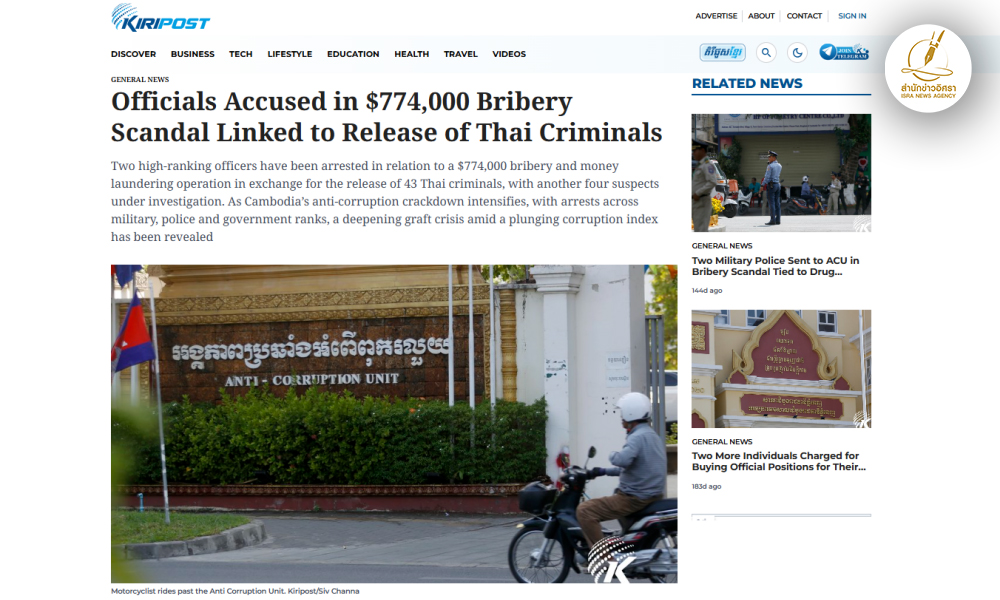Open the Videos section
This screenshot has width=1000, height=600.
pos(509,54)
